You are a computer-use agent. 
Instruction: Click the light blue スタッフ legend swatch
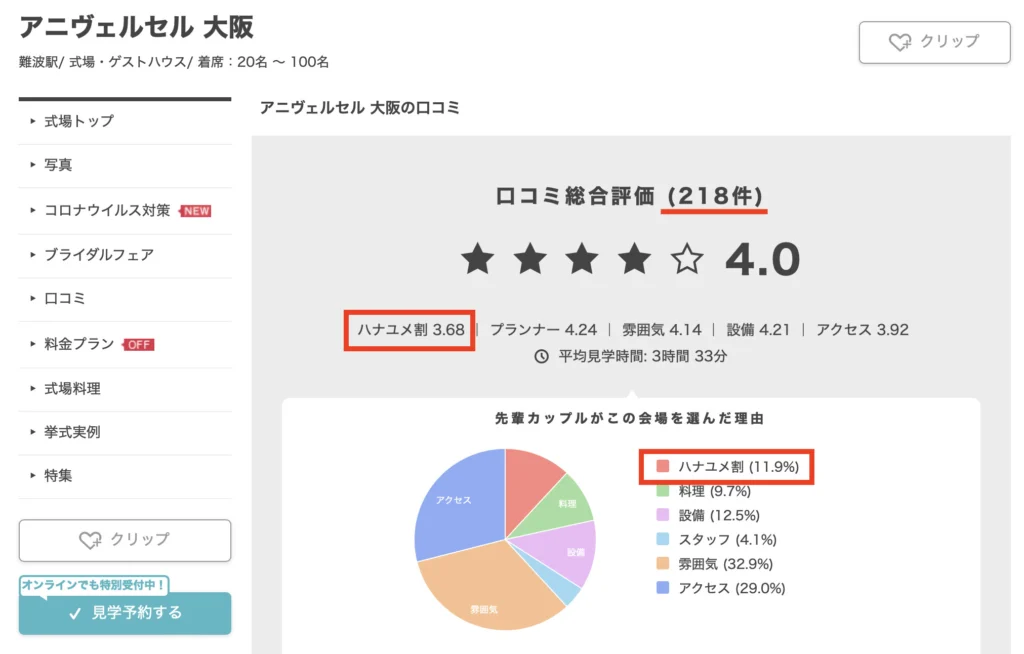pyautogui.click(x=662, y=539)
